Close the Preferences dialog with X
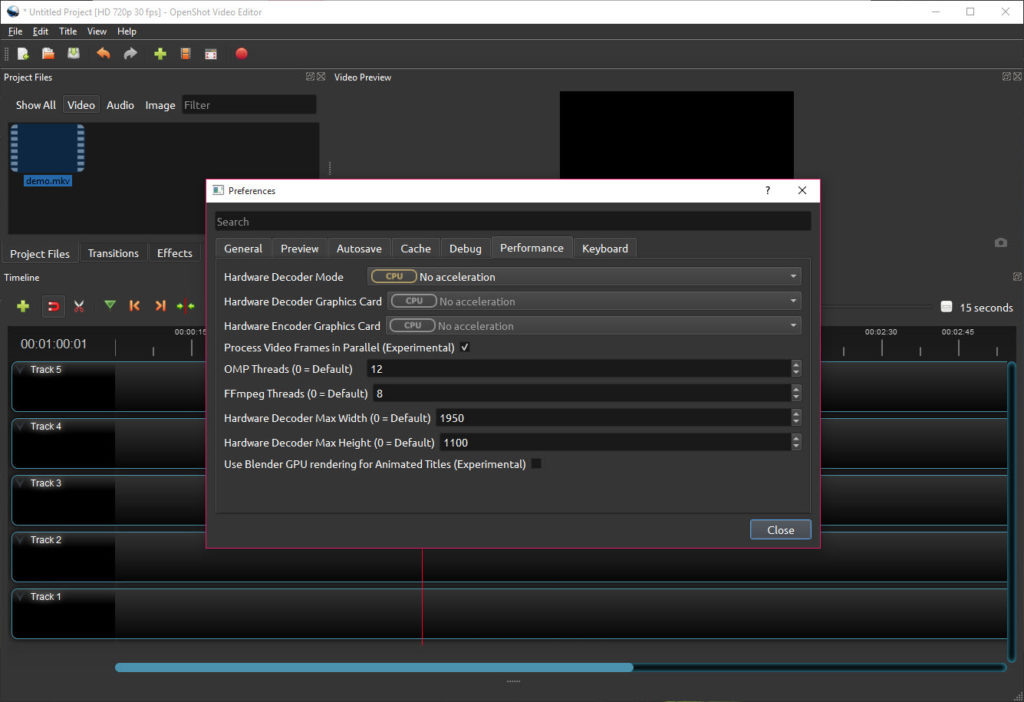The image size is (1024, 702). [802, 191]
